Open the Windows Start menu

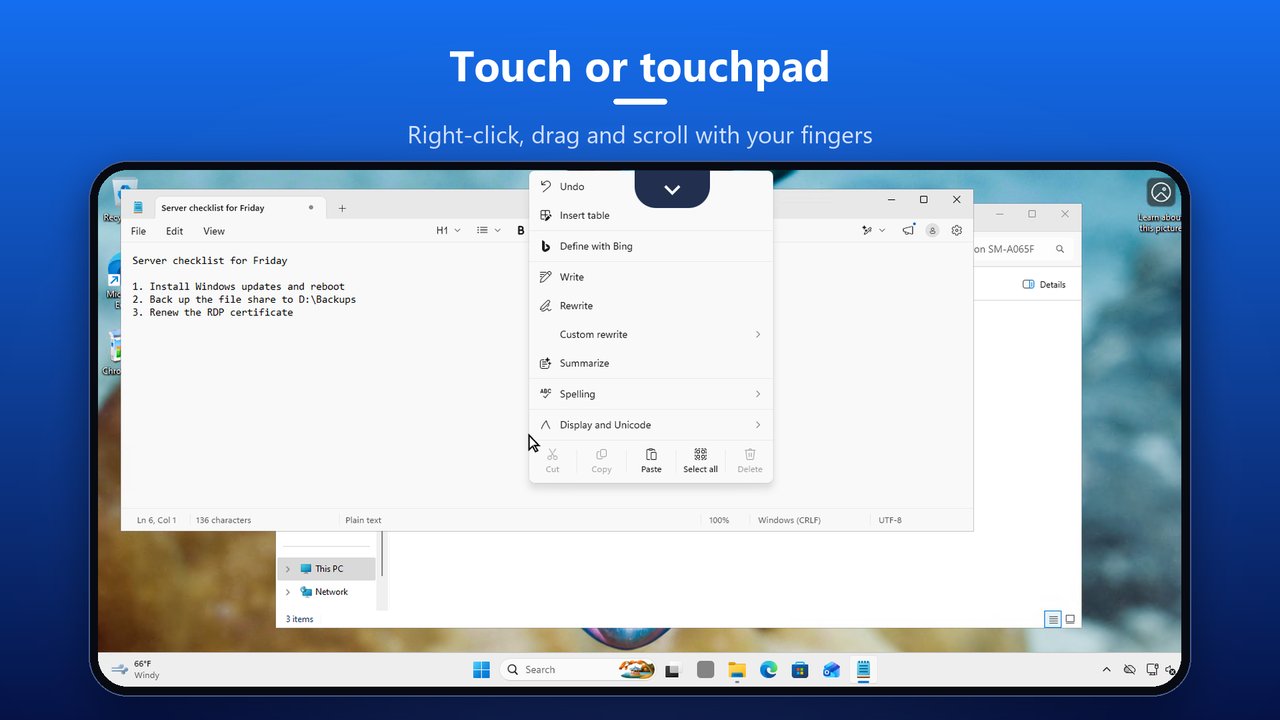click(x=481, y=670)
